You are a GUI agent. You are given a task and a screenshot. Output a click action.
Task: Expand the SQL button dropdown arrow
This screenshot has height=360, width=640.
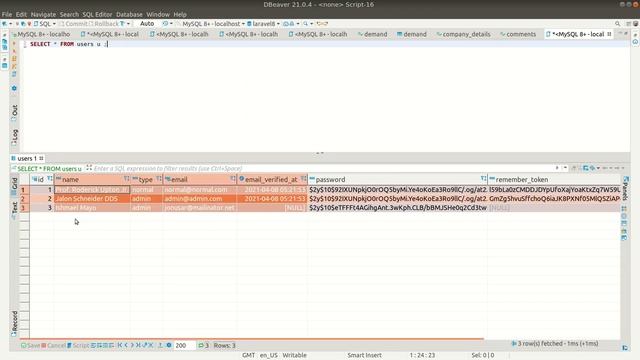click(x=54, y=24)
